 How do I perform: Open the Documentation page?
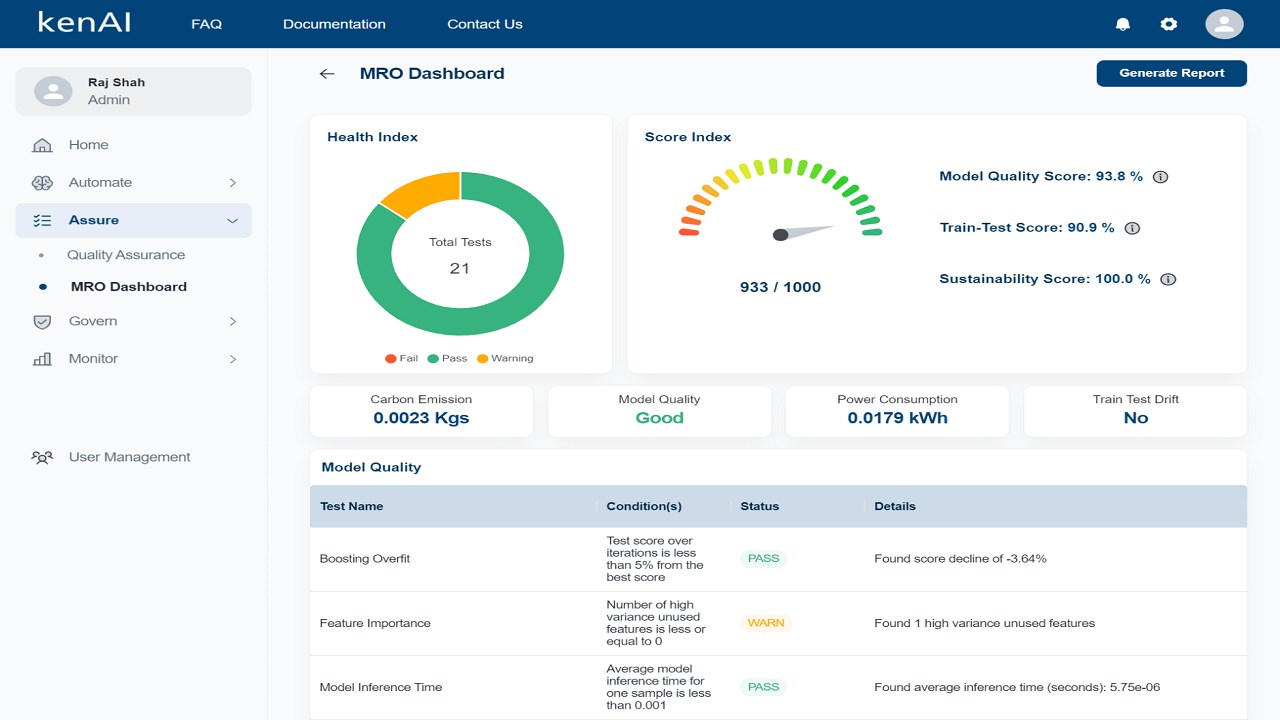coord(334,24)
